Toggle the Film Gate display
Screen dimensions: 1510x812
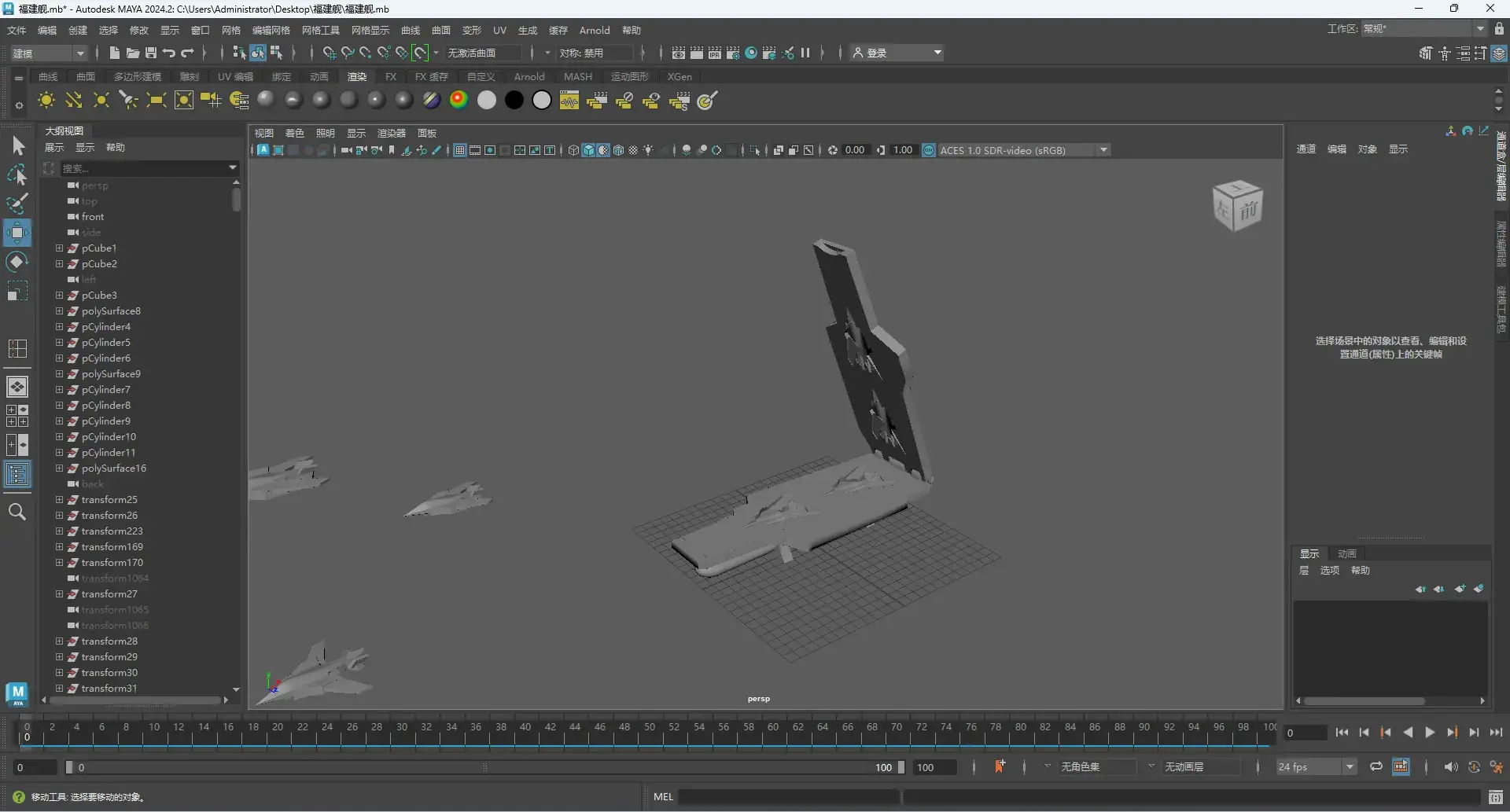475,150
